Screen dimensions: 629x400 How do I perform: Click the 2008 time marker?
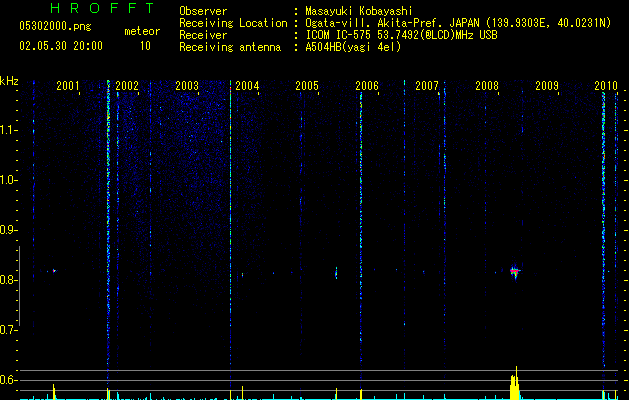pos(487,86)
